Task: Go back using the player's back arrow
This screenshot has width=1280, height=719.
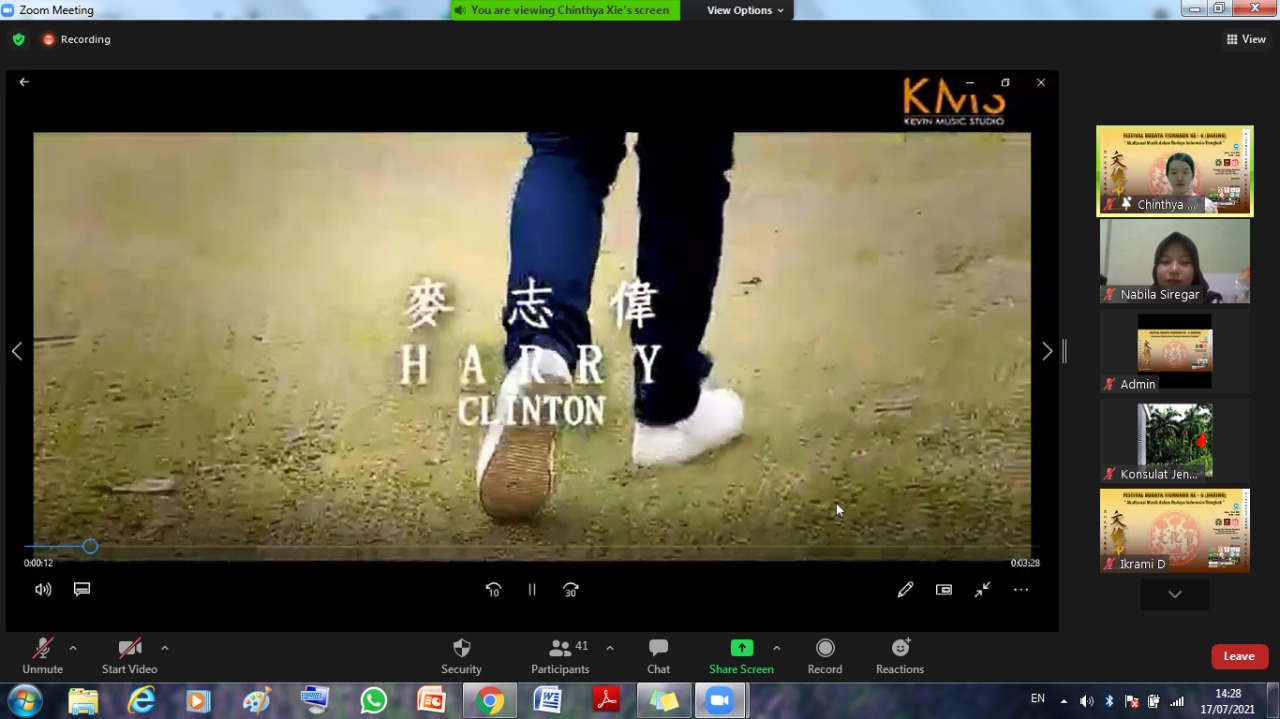Action: [x=24, y=82]
